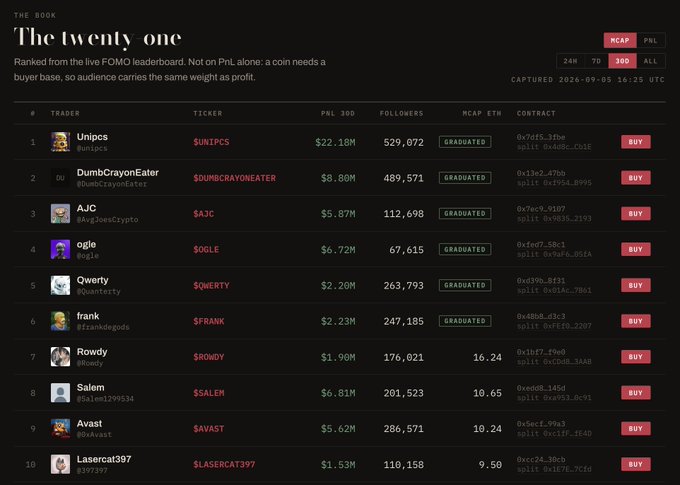The image size is (680, 485).
Task: Open the $DUMBCRAYONEATER ticker
Action: [x=235, y=178]
